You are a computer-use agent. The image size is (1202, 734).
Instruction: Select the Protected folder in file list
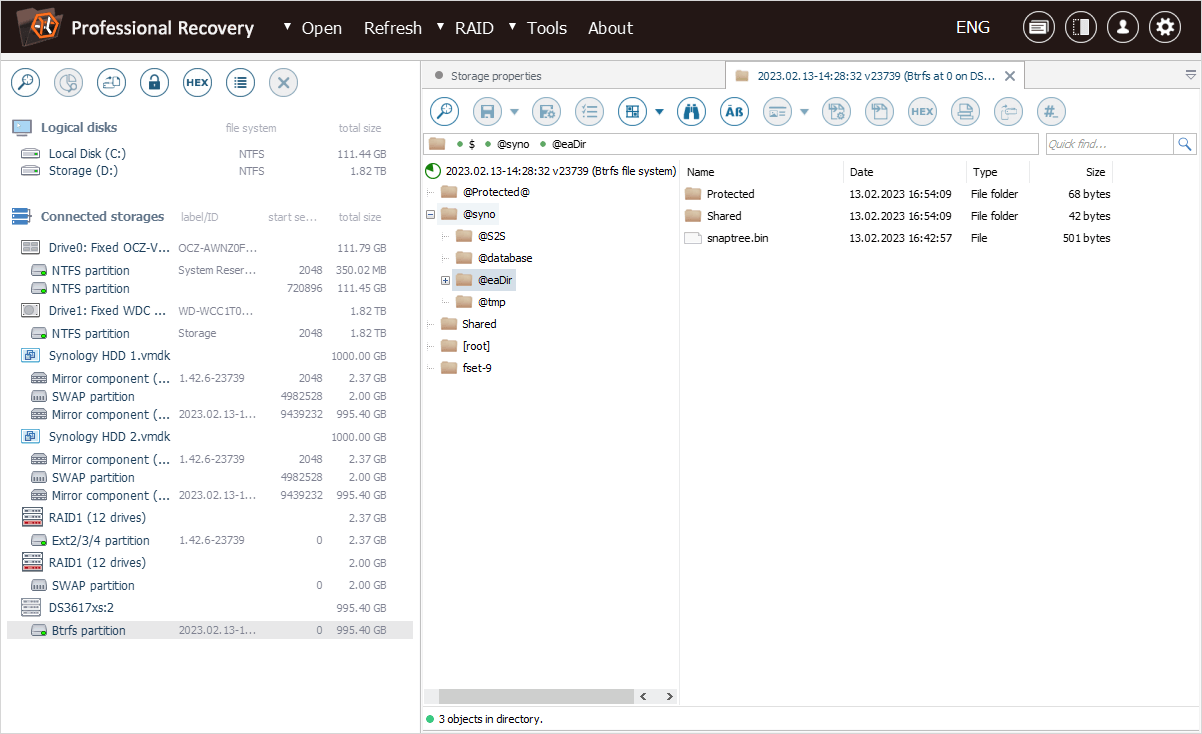(730, 194)
